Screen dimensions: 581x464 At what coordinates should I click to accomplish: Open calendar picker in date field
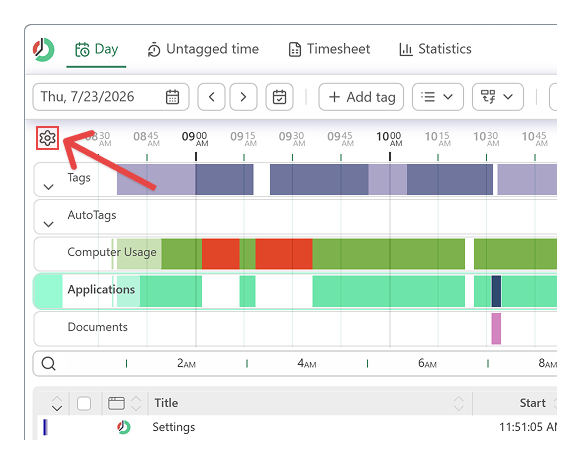pyautogui.click(x=172, y=97)
